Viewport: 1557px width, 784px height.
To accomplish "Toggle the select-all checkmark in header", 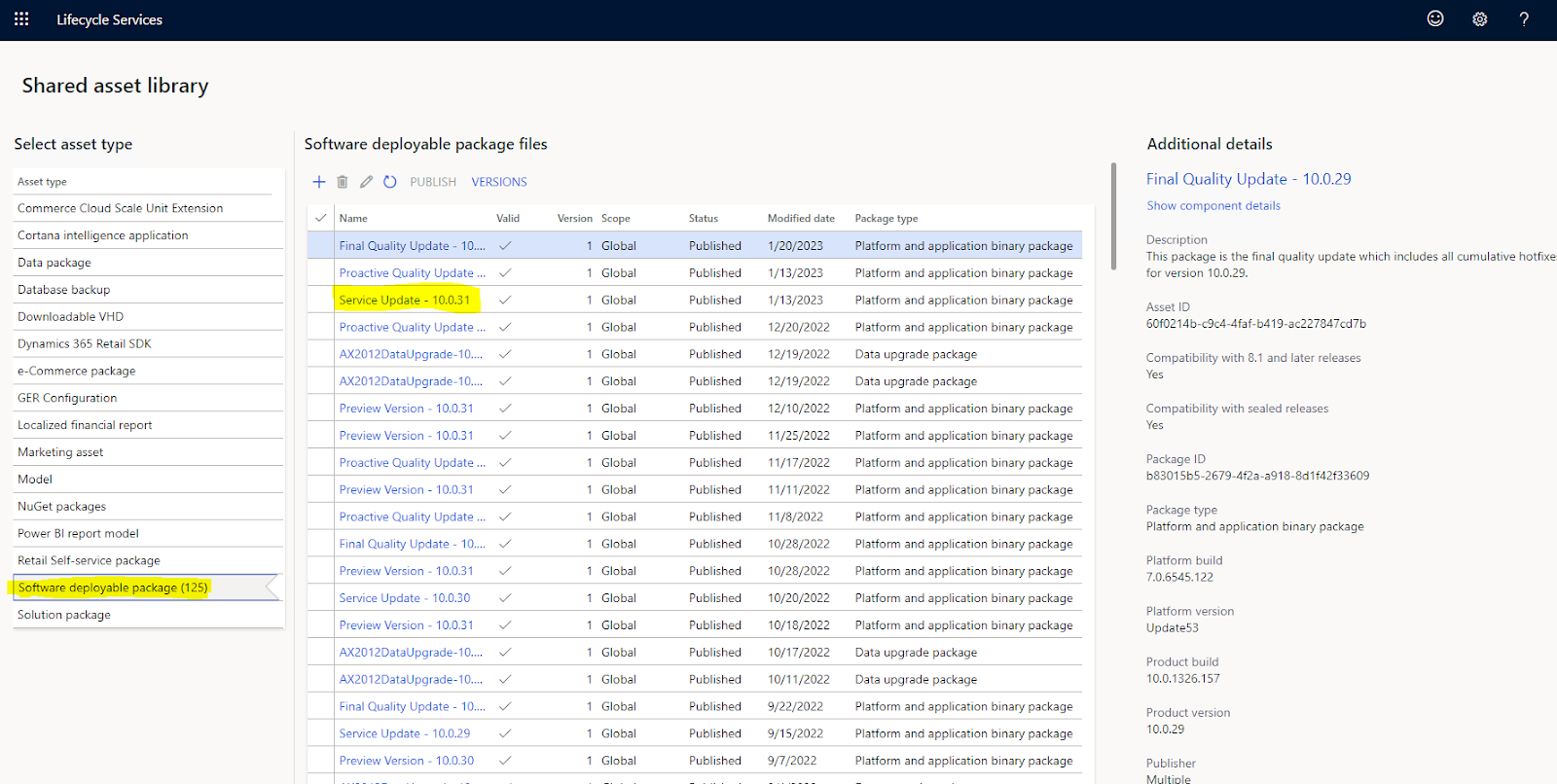I will tap(321, 218).
